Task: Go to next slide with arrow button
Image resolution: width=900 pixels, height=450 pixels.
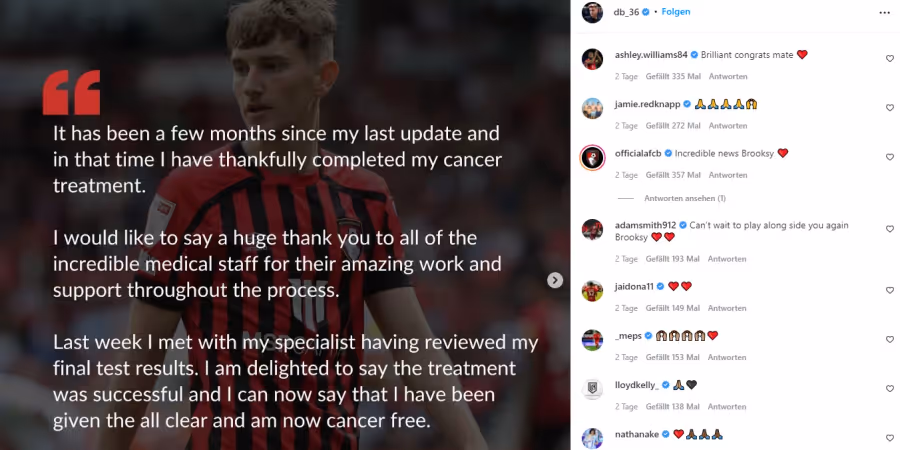Action: (x=554, y=280)
